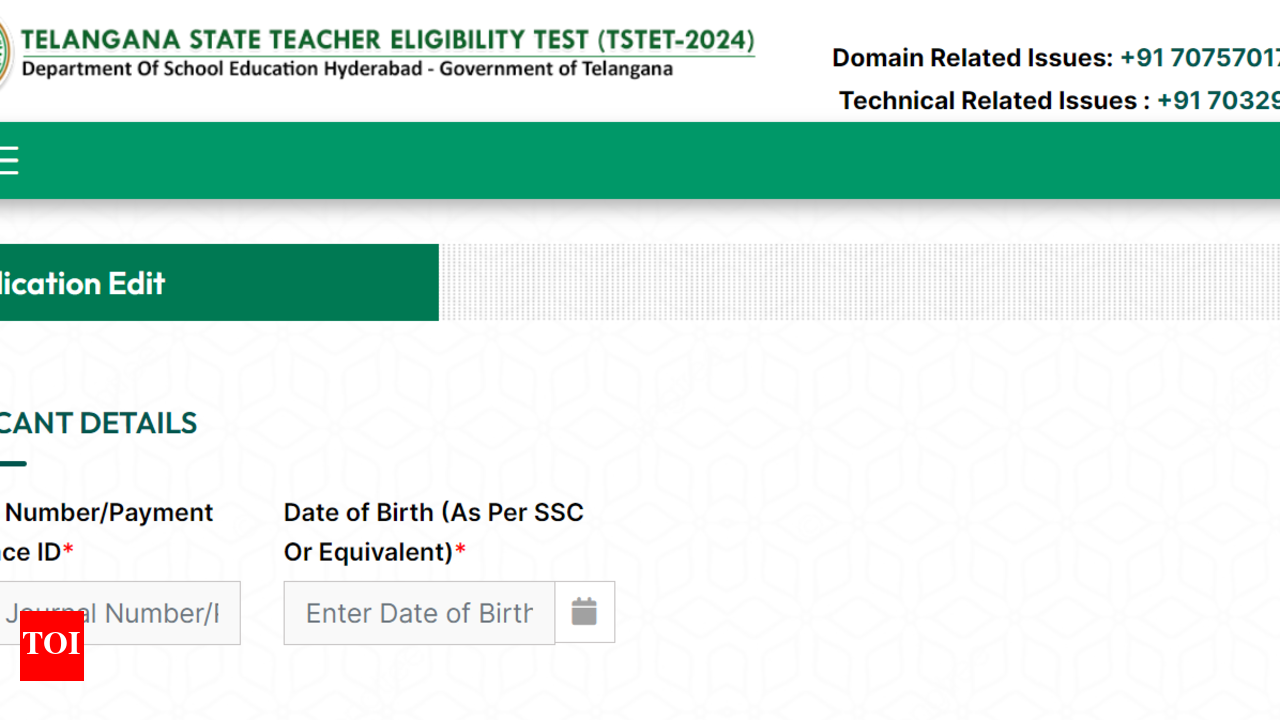Screen dimensions: 1280x720
Task: Click the Journal Number/Payment label
Action: point(109,513)
